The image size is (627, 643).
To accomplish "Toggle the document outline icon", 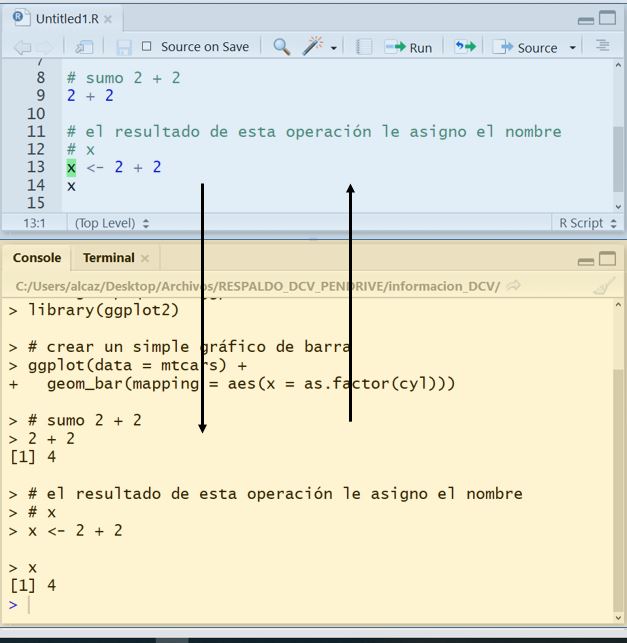I will pyautogui.click(x=602, y=46).
